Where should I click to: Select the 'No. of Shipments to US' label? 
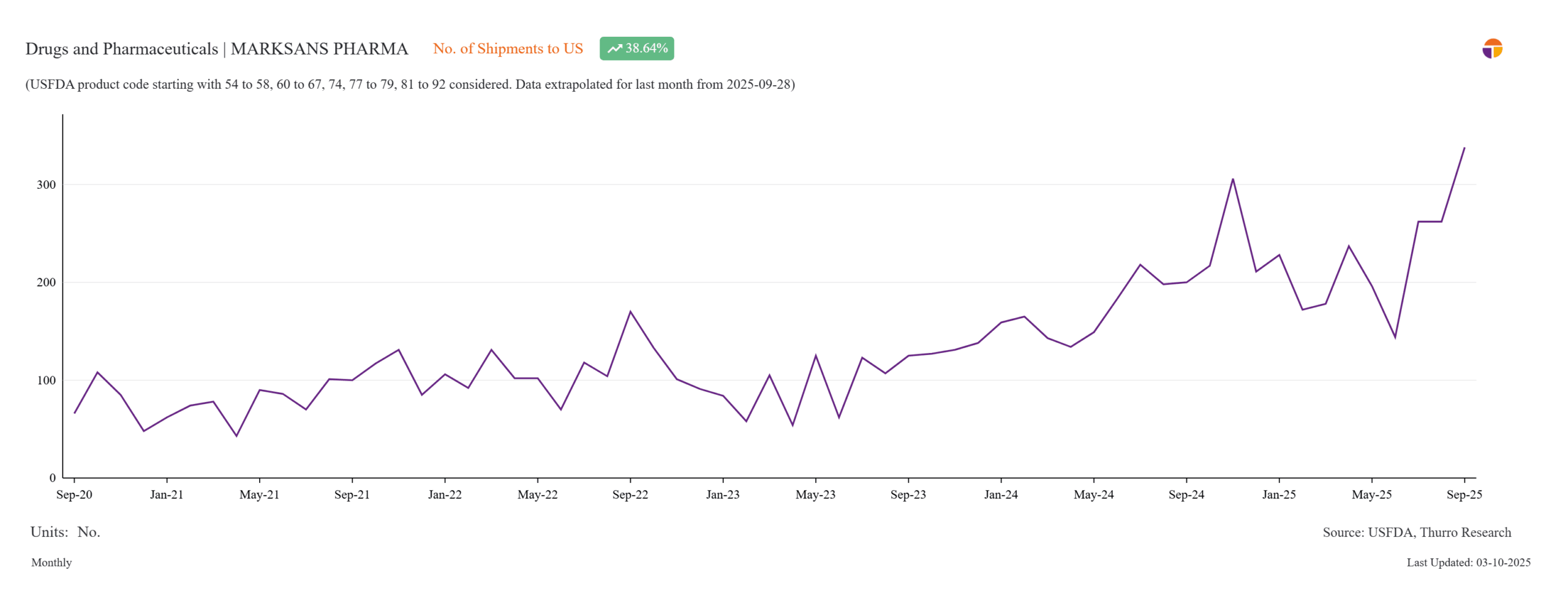[x=507, y=48]
